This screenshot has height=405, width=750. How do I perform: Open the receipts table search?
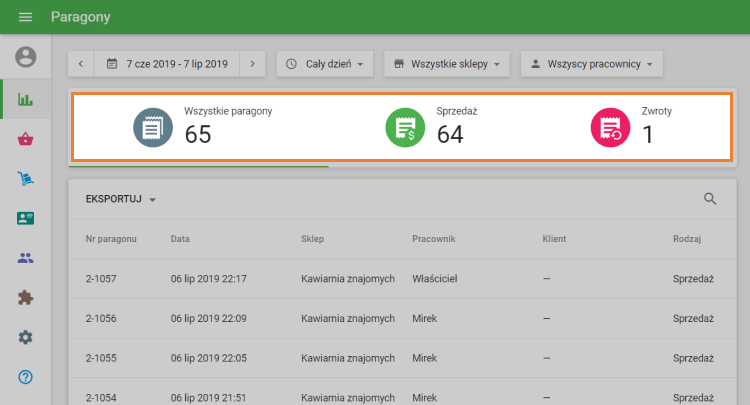pyautogui.click(x=710, y=199)
